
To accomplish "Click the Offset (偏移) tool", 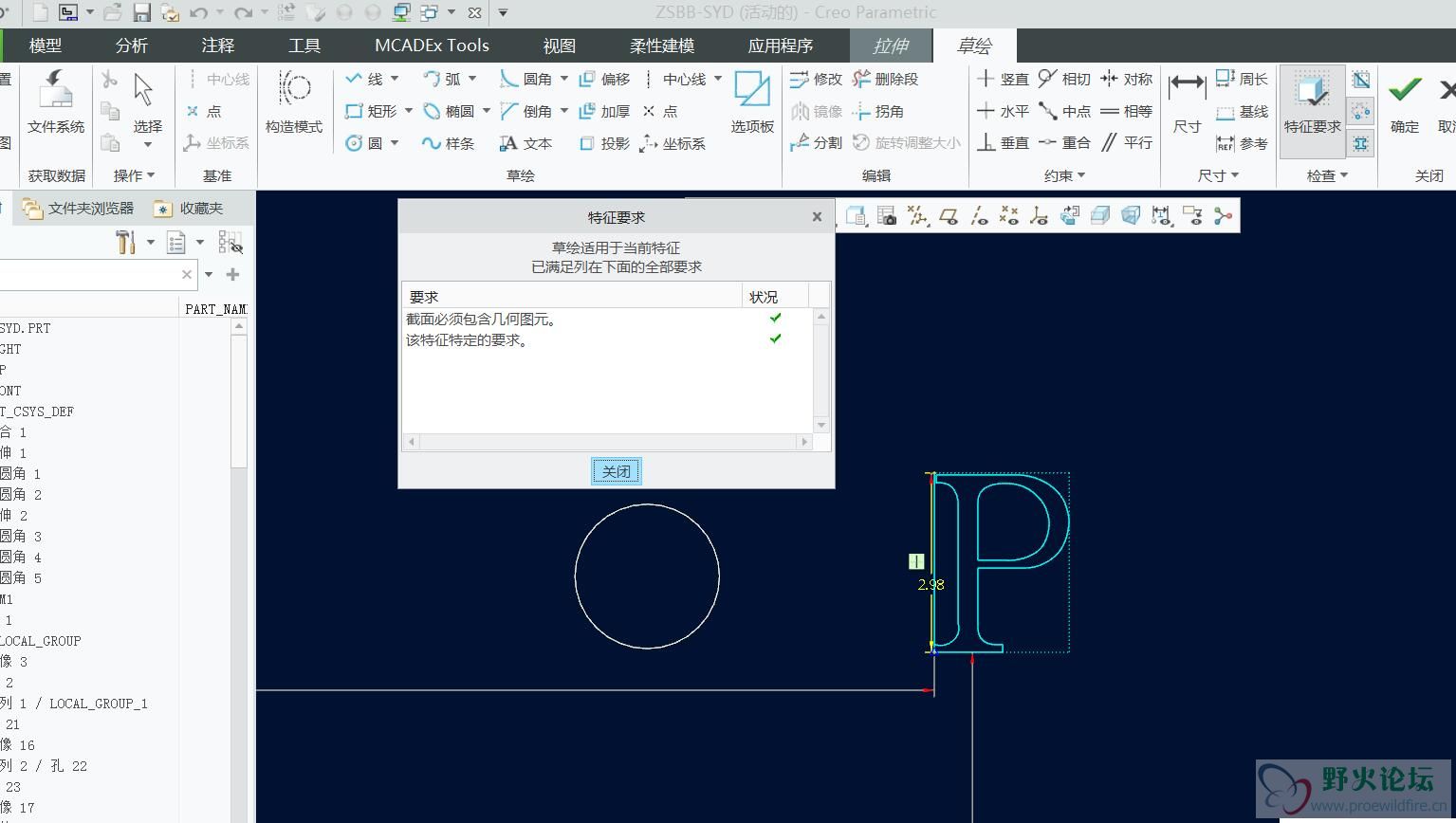I will coord(604,79).
